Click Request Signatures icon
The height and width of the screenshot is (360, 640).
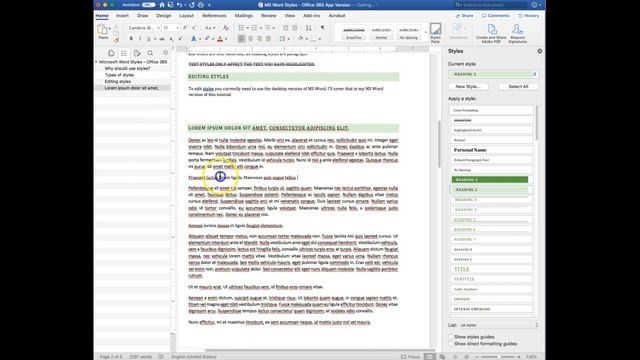tap(518, 33)
